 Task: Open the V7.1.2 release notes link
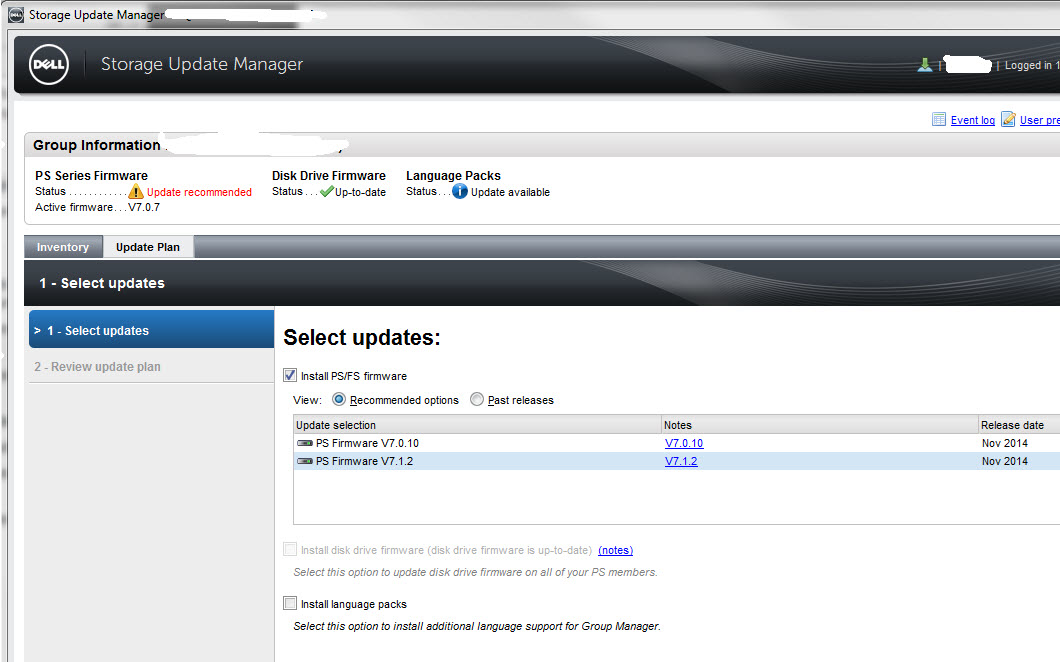(681, 461)
